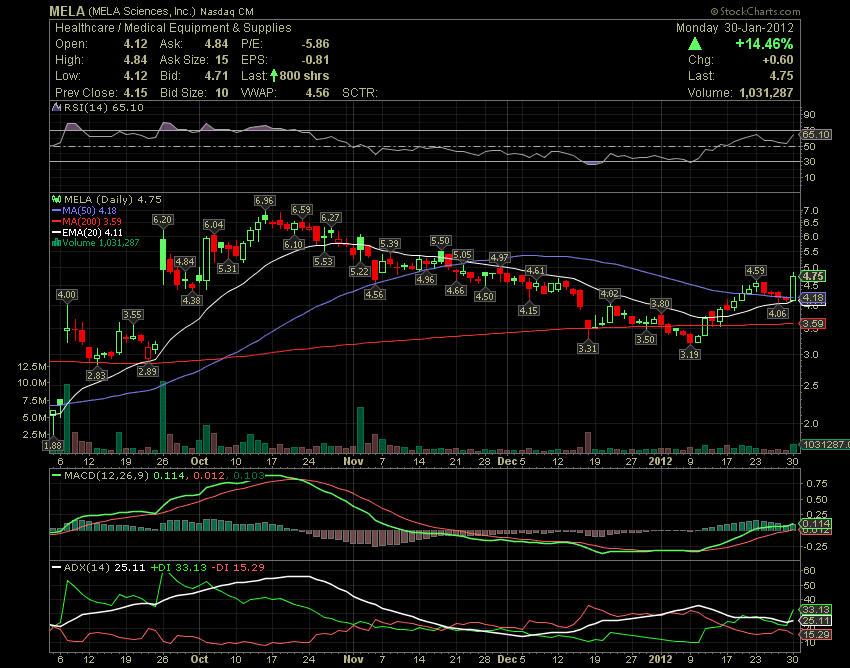
Task: Click the 1.88 low price label
Action: (53, 446)
